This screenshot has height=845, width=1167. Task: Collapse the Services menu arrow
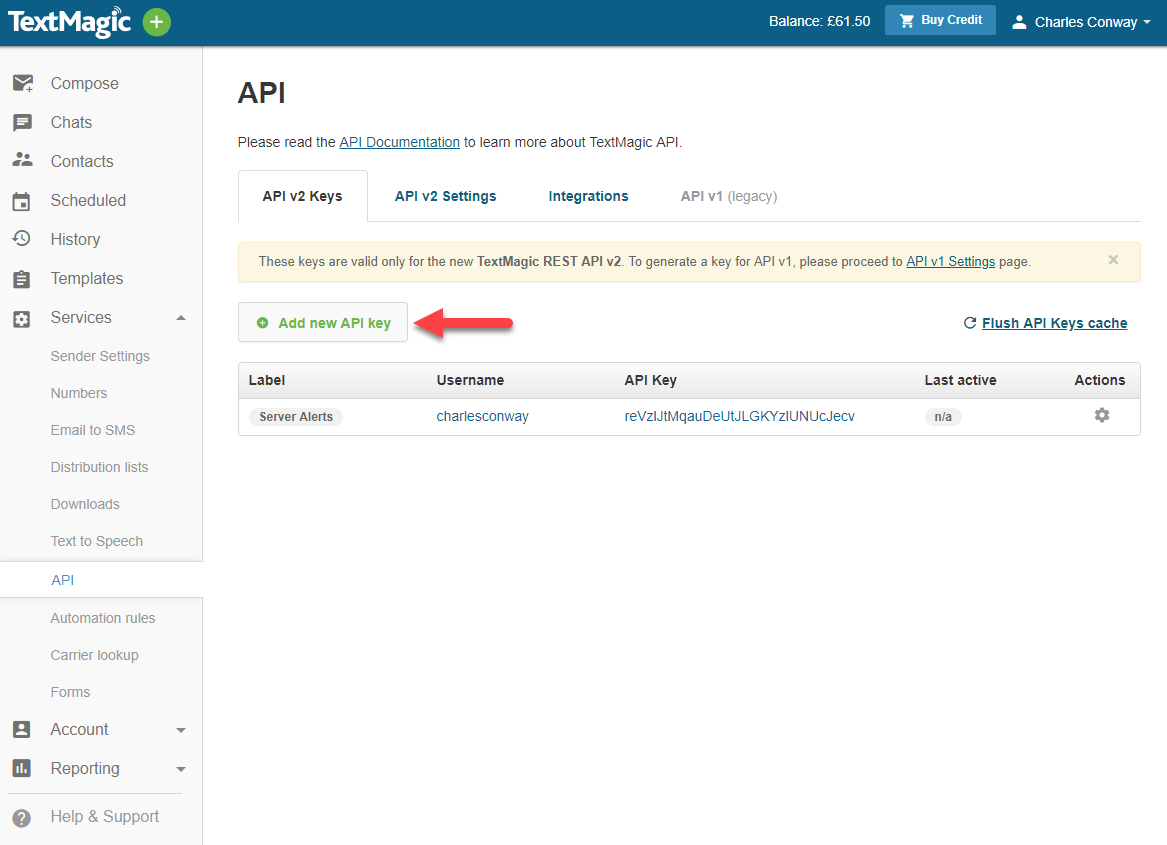pyautogui.click(x=181, y=318)
